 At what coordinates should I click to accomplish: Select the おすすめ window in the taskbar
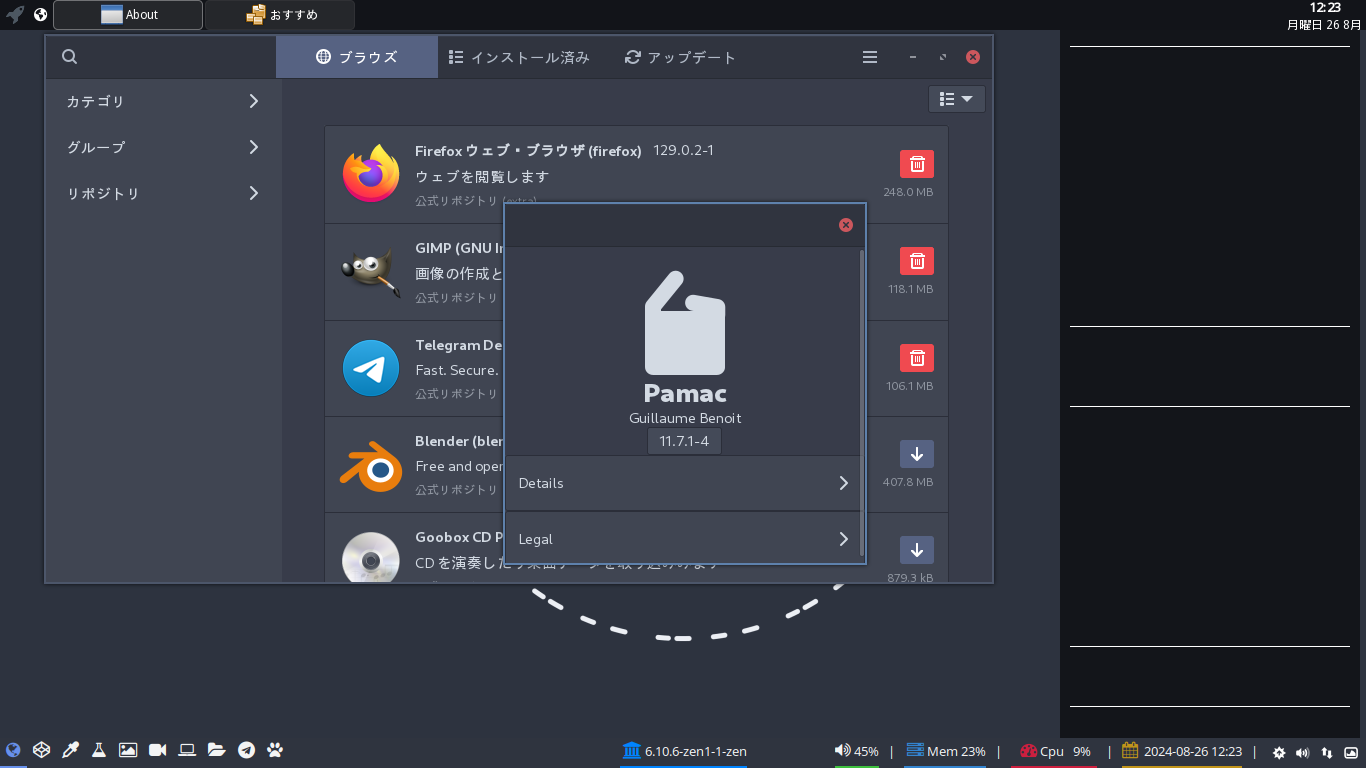click(280, 14)
